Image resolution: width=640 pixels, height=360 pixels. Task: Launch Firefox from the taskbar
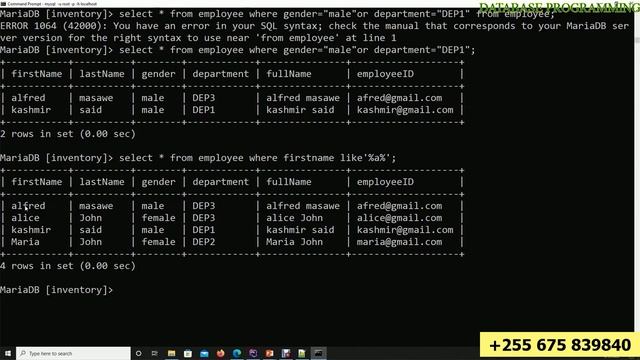click(x=220, y=353)
